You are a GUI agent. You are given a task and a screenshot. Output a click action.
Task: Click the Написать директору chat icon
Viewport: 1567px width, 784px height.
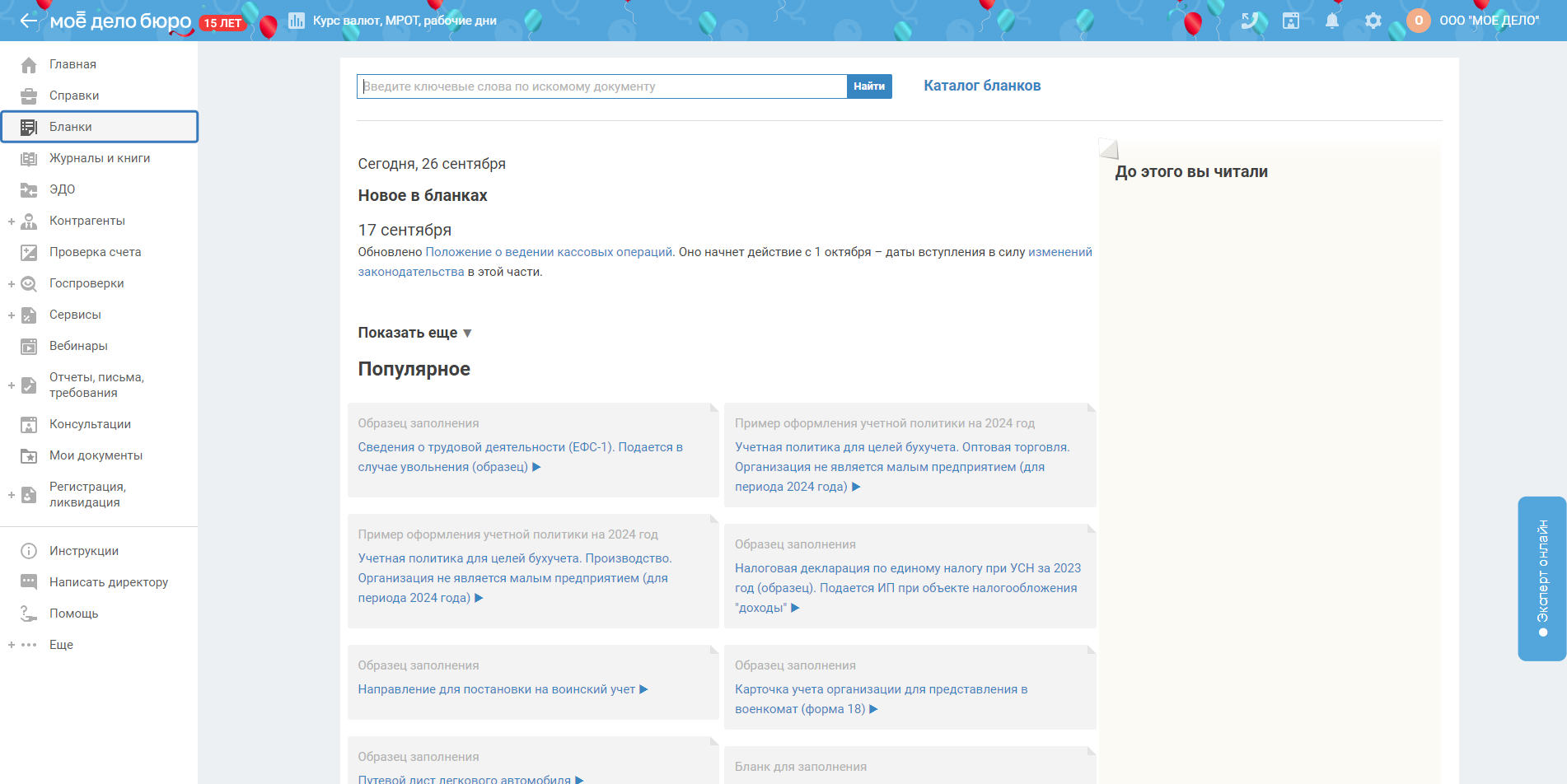click(29, 582)
